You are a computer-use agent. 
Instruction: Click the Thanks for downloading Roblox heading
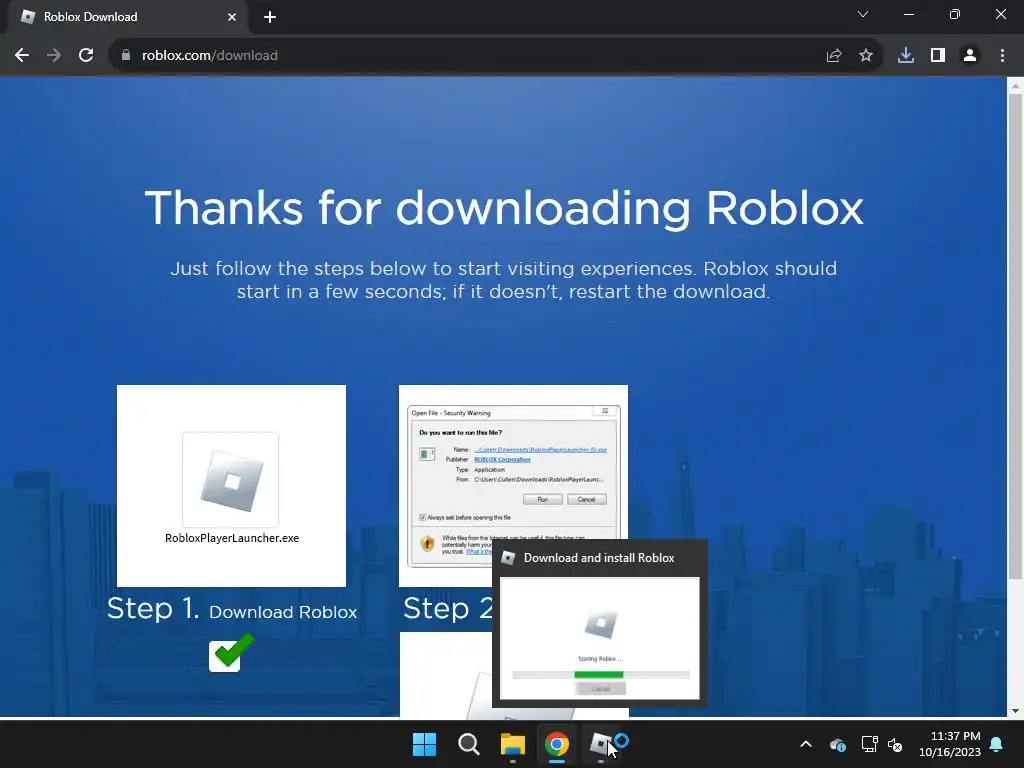[504, 209]
